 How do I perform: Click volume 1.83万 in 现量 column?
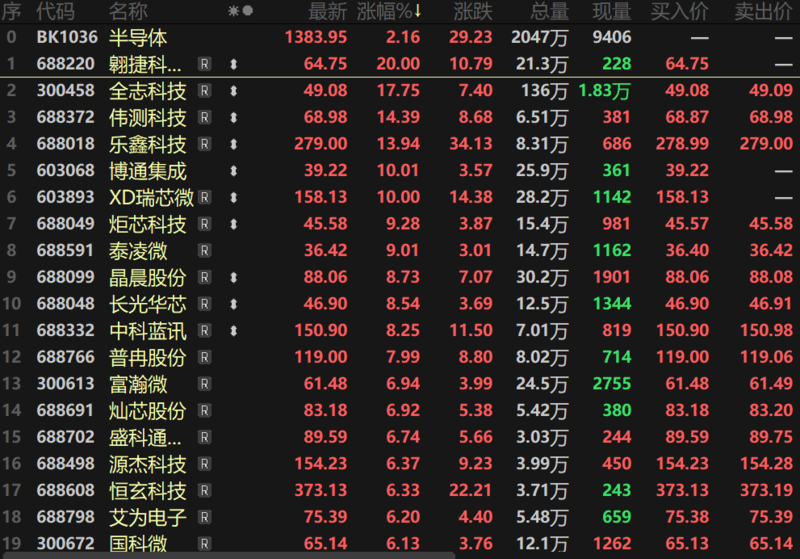(605, 91)
